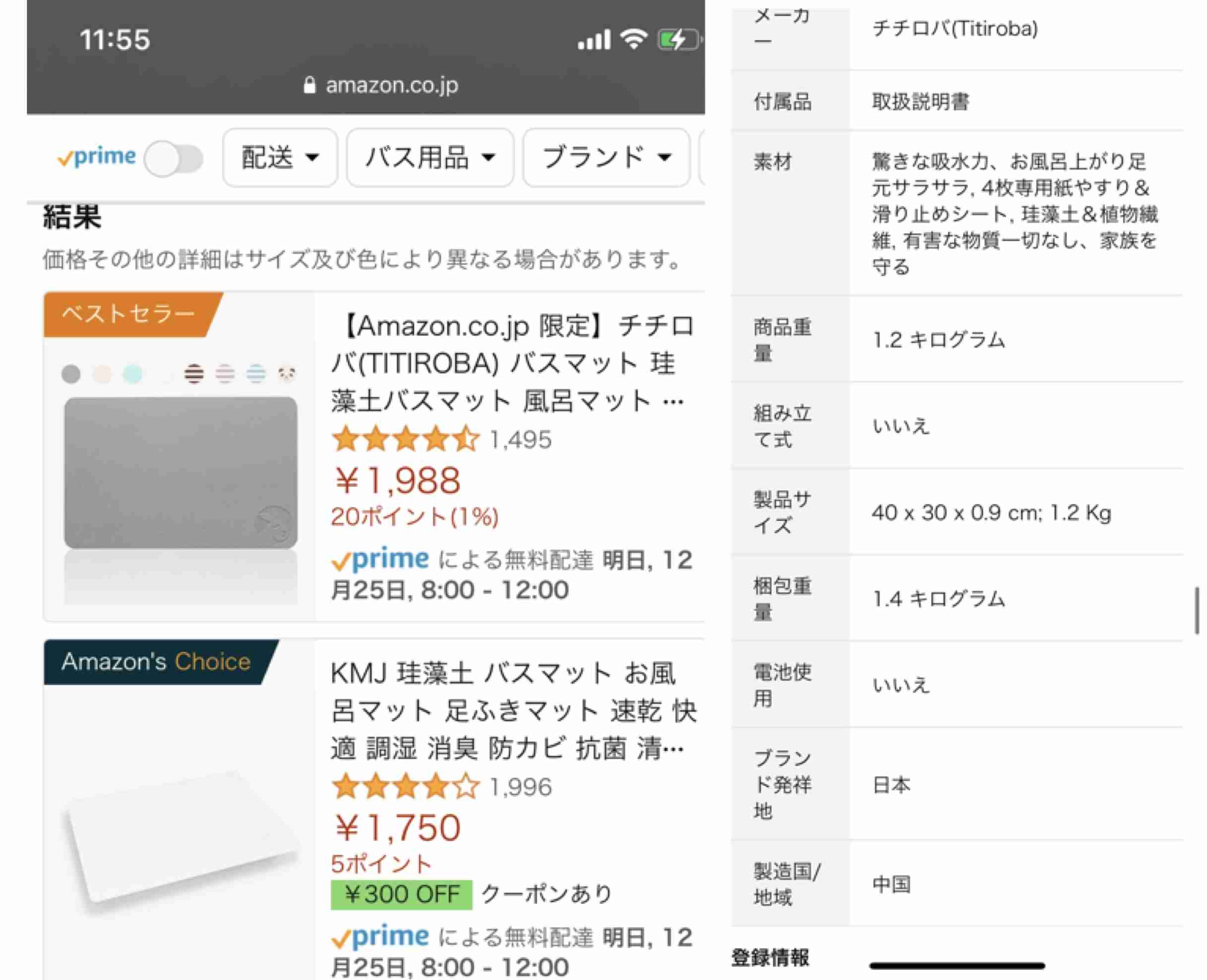This screenshot has width=1207, height=980.
Task: Click the prime delivery logo on TITIROBA listing
Action: (x=379, y=560)
